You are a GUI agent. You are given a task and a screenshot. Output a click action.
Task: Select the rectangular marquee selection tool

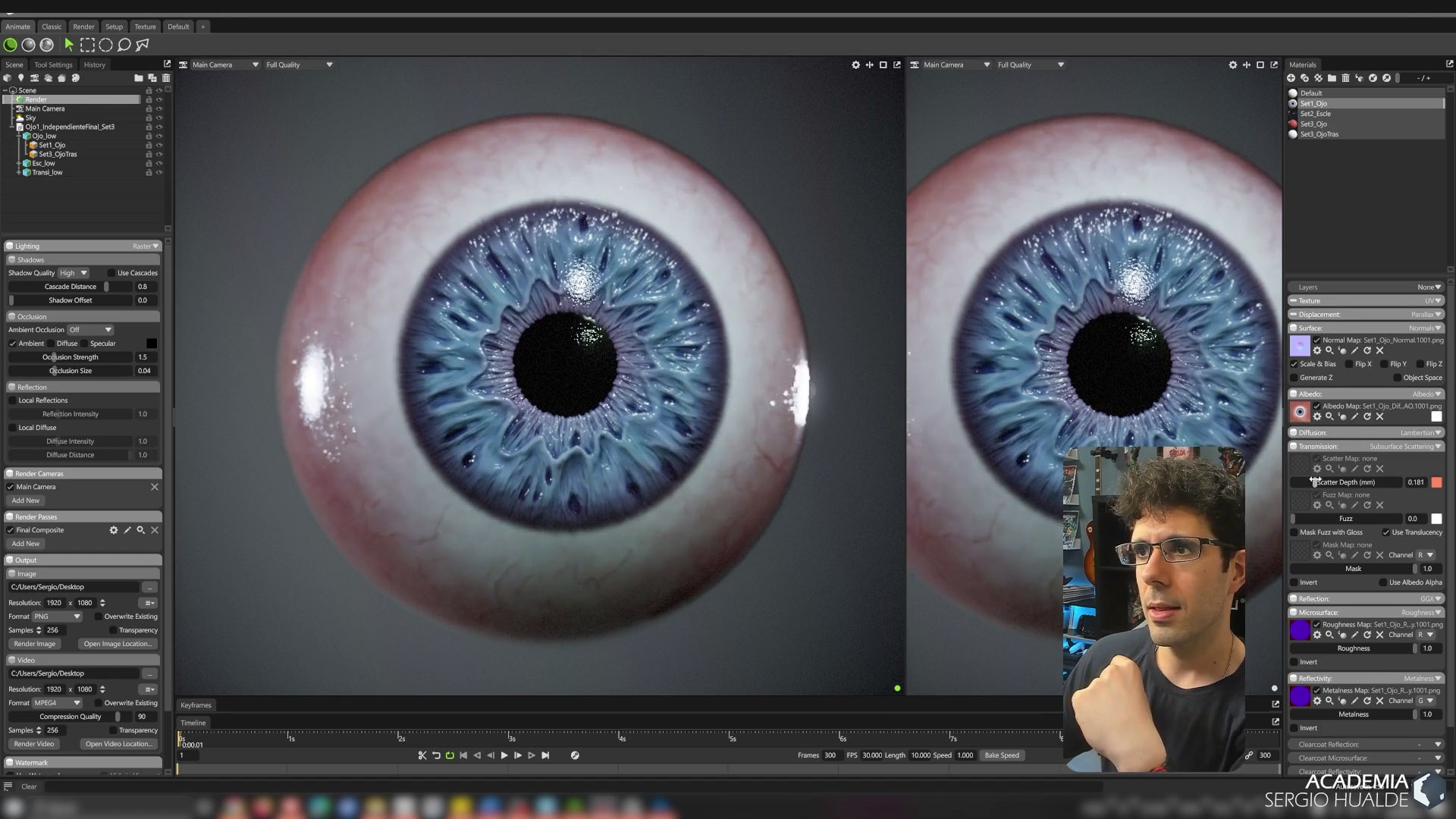coord(87,45)
